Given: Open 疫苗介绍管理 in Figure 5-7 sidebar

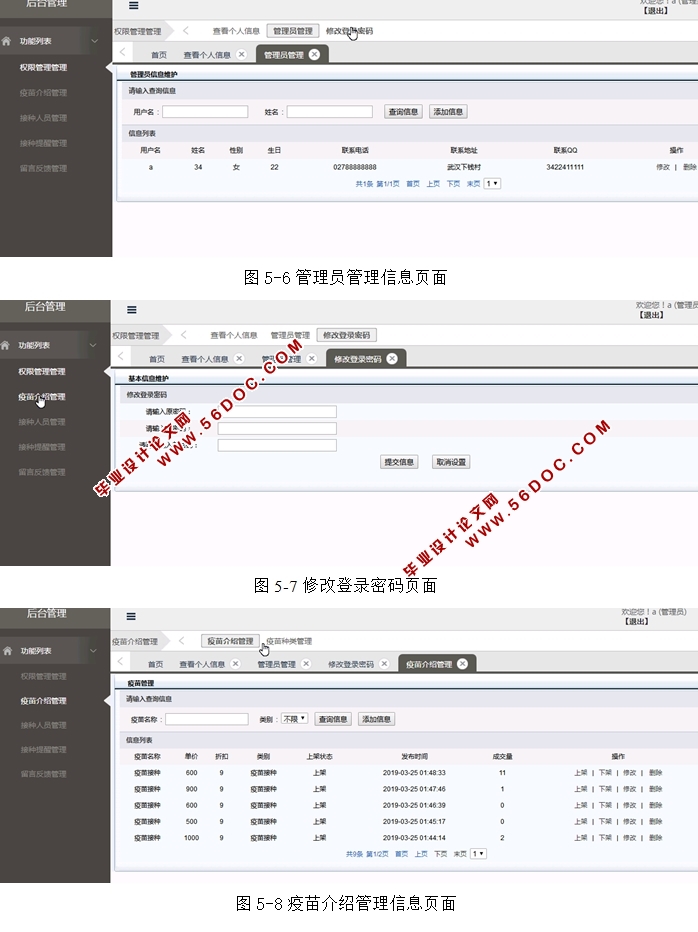Looking at the screenshot, I should pos(42,396).
